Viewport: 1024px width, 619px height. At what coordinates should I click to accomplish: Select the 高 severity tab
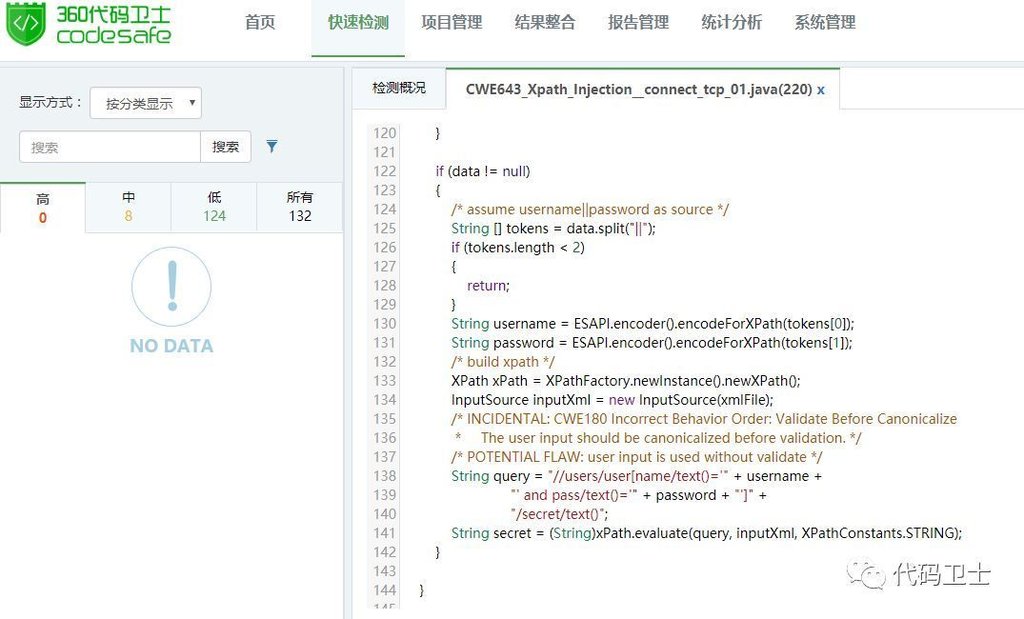43,207
